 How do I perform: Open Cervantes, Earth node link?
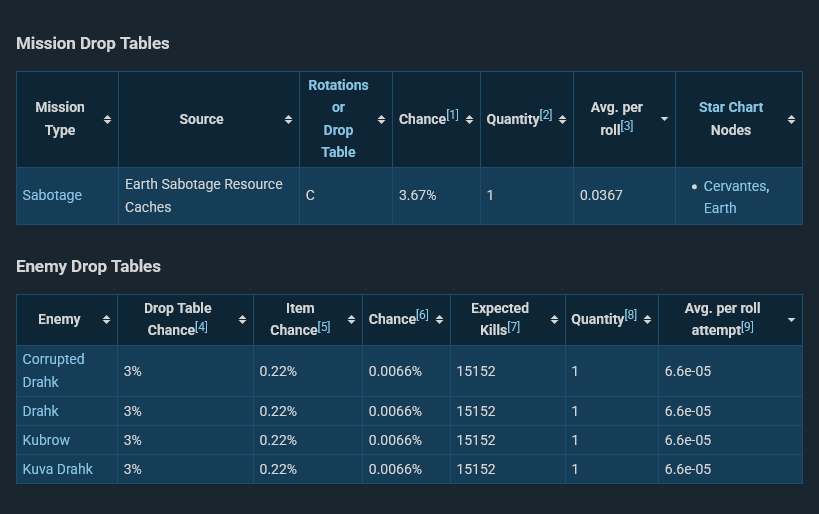pyautogui.click(x=736, y=197)
